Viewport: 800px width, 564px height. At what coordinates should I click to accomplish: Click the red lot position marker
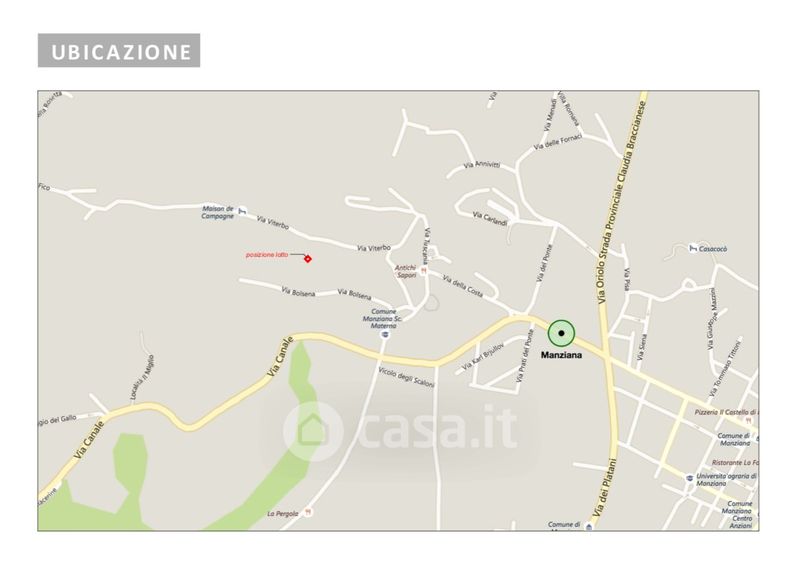point(308,259)
